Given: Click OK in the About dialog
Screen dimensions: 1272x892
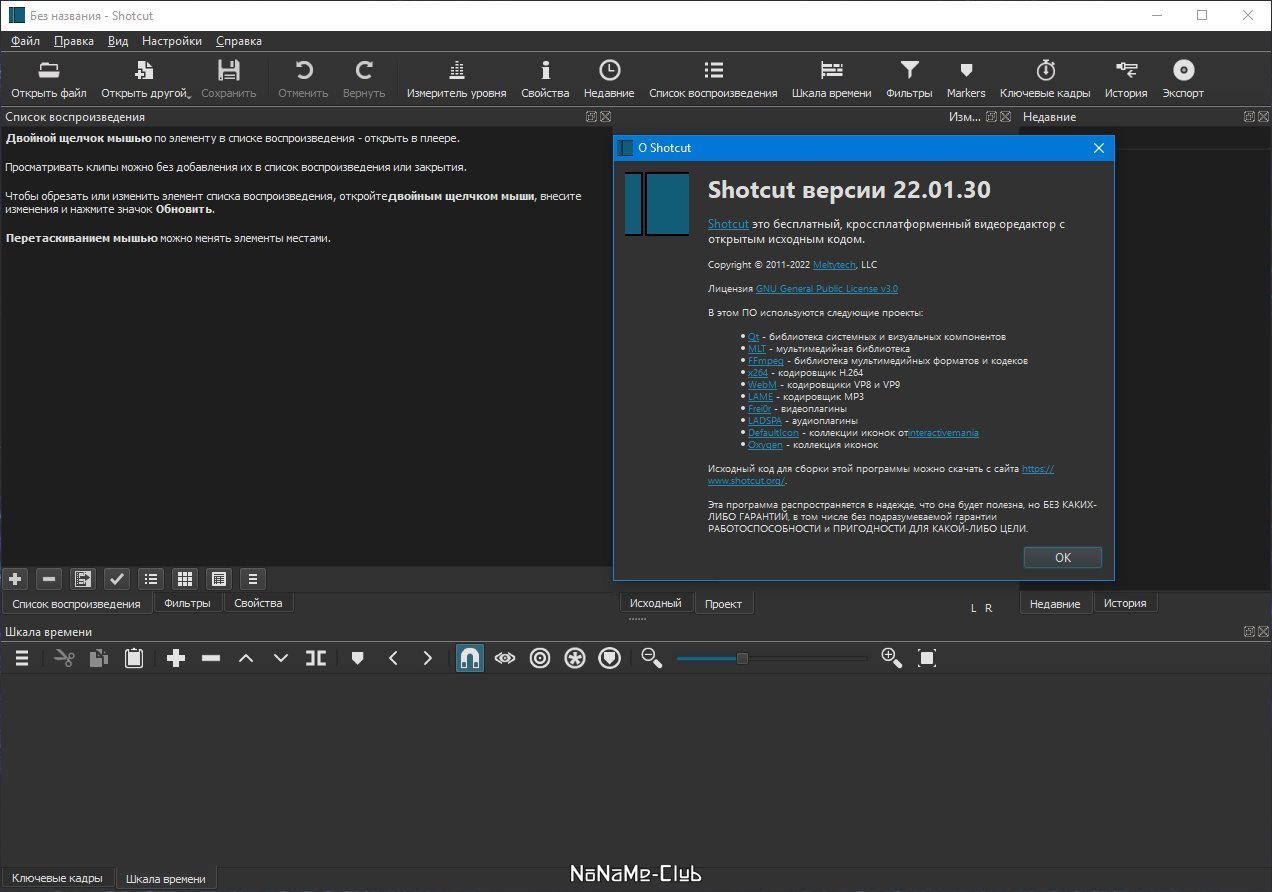Looking at the screenshot, I should point(1063,558).
